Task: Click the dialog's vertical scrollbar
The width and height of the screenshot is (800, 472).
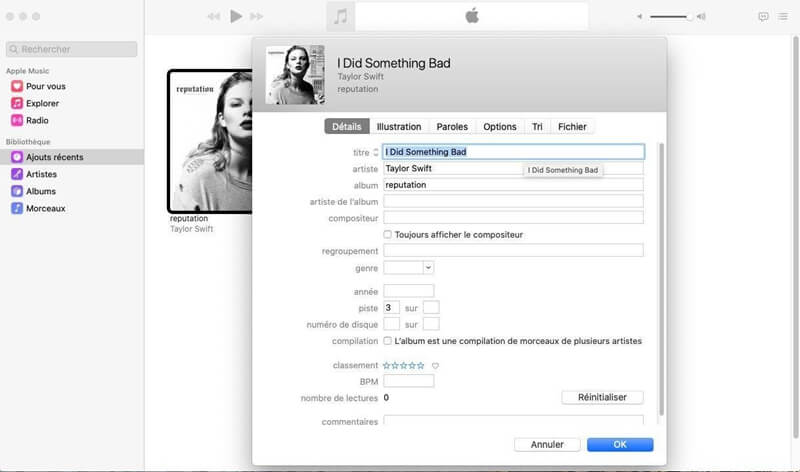Action: point(661,280)
